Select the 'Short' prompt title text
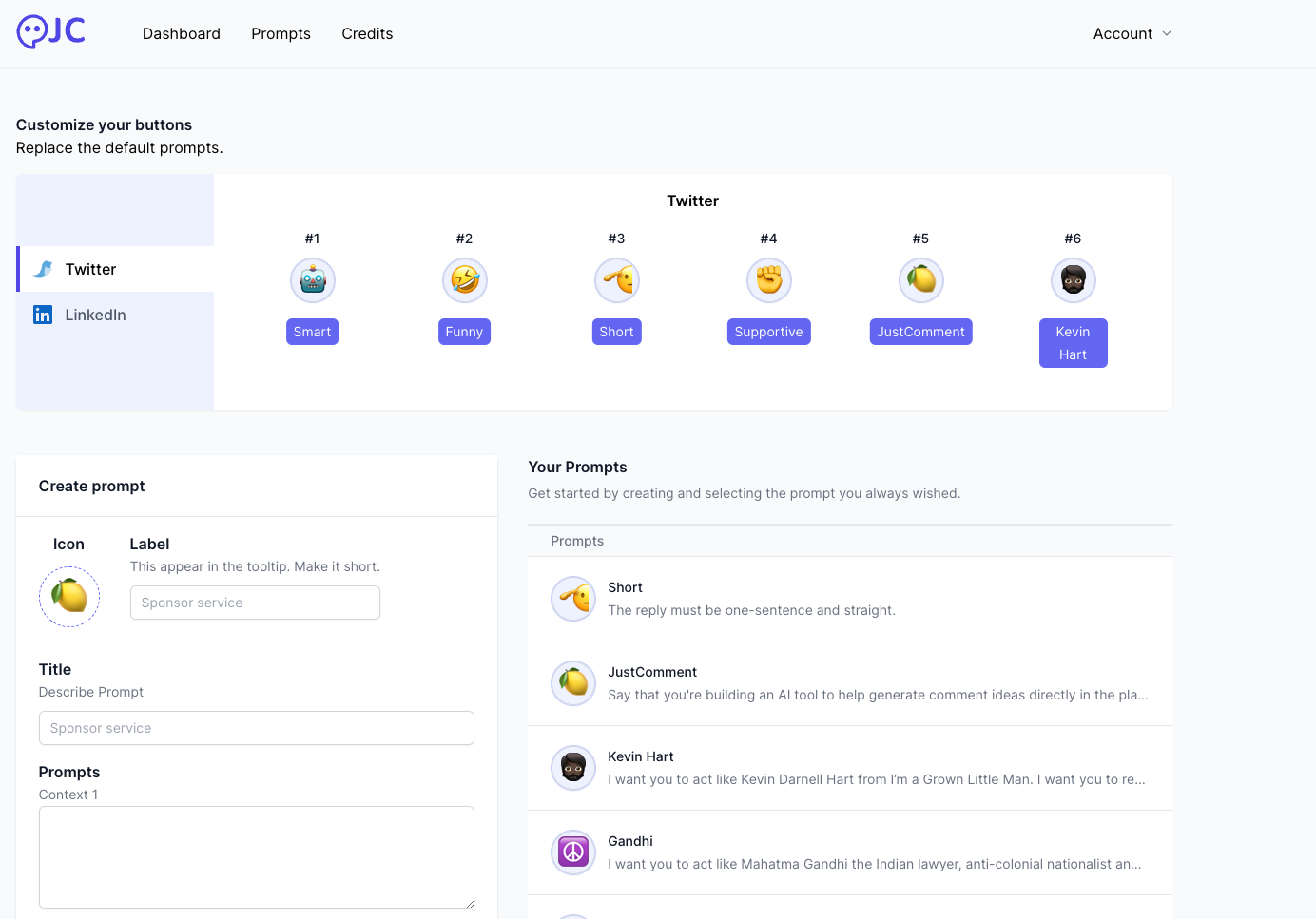1316x919 pixels. [x=625, y=587]
